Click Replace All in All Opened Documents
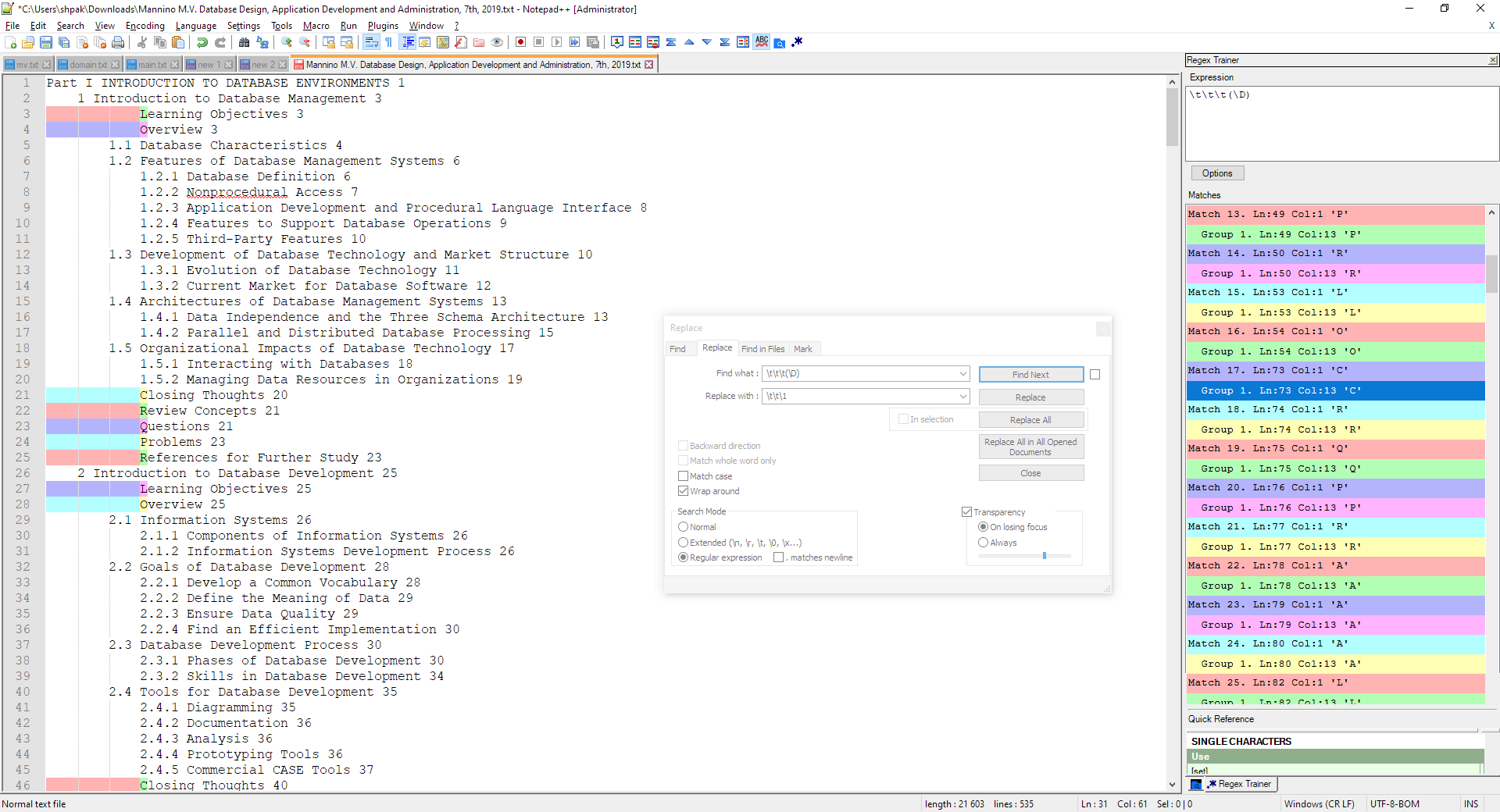The image size is (1500, 812). tap(1030, 447)
